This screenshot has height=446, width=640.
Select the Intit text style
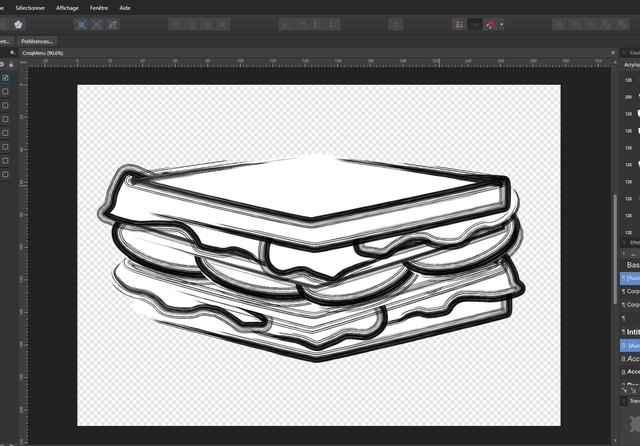pos(631,332)
